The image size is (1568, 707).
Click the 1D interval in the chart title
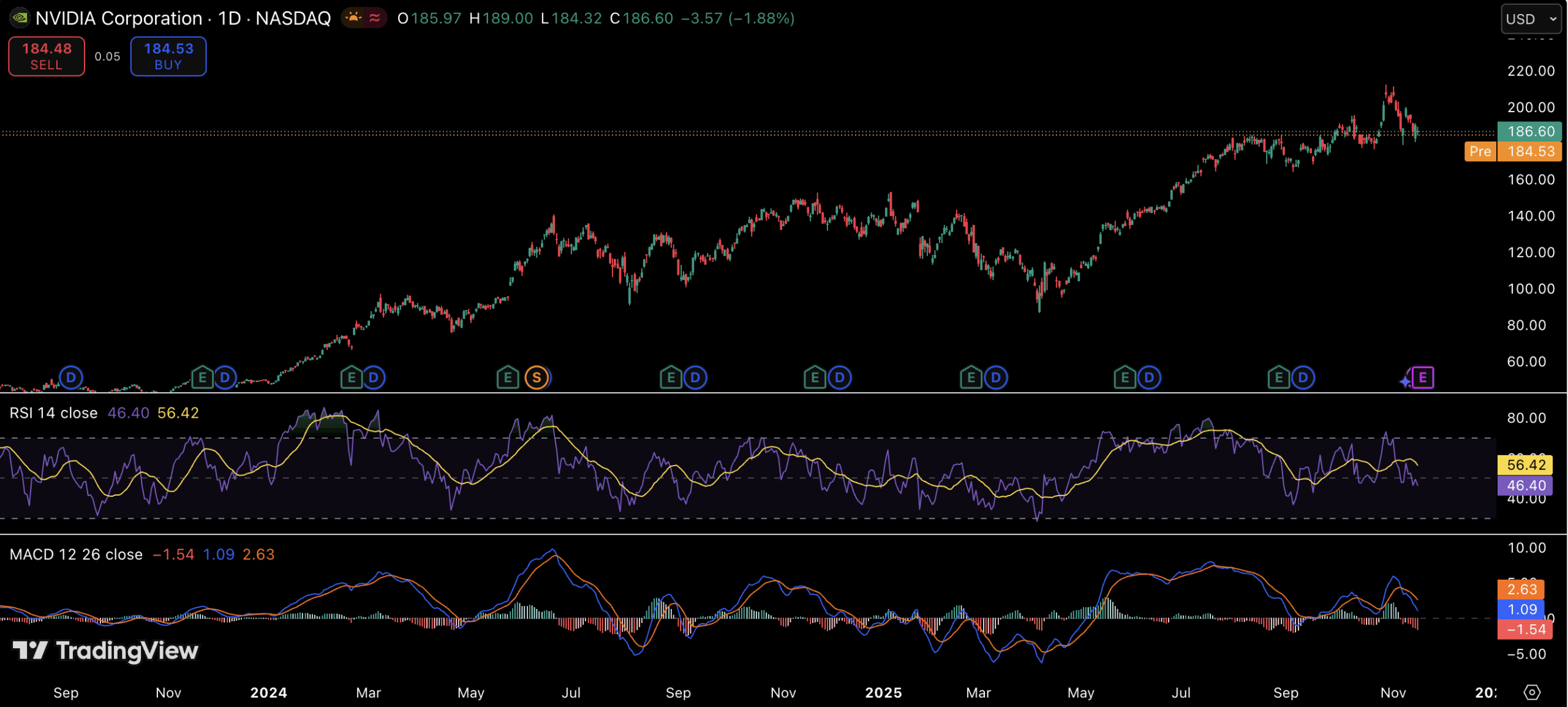pos(230,18)
